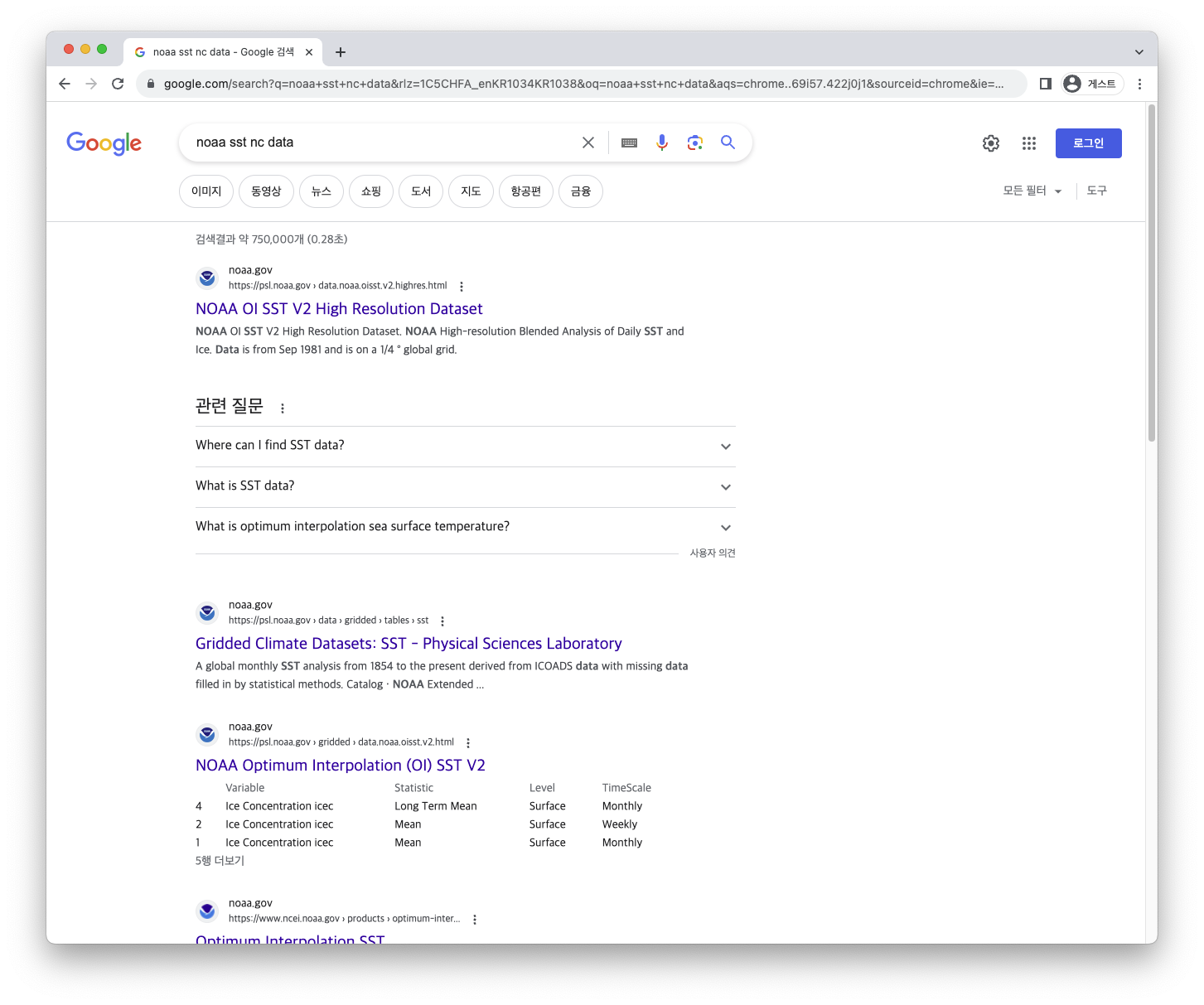This screenshot has width=1204, height=1005.
Task: Click NOAA favicon of Gridded Climate Datasets result
Action: (x=207, y=613)
